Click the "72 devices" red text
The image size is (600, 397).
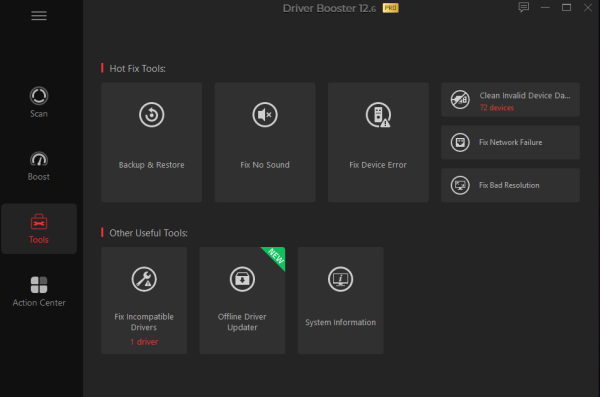(x=497, y=108)
